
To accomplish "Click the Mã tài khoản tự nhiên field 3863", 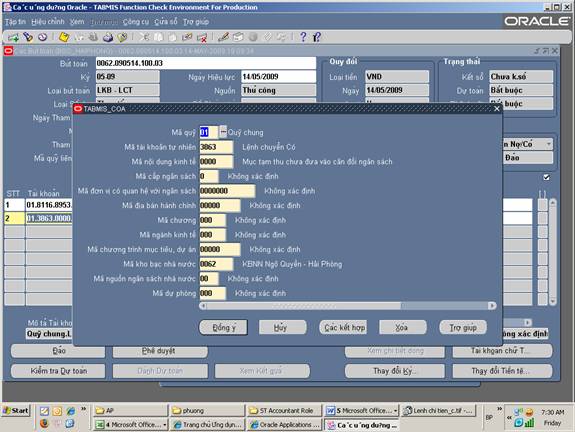I will [216, 147].
